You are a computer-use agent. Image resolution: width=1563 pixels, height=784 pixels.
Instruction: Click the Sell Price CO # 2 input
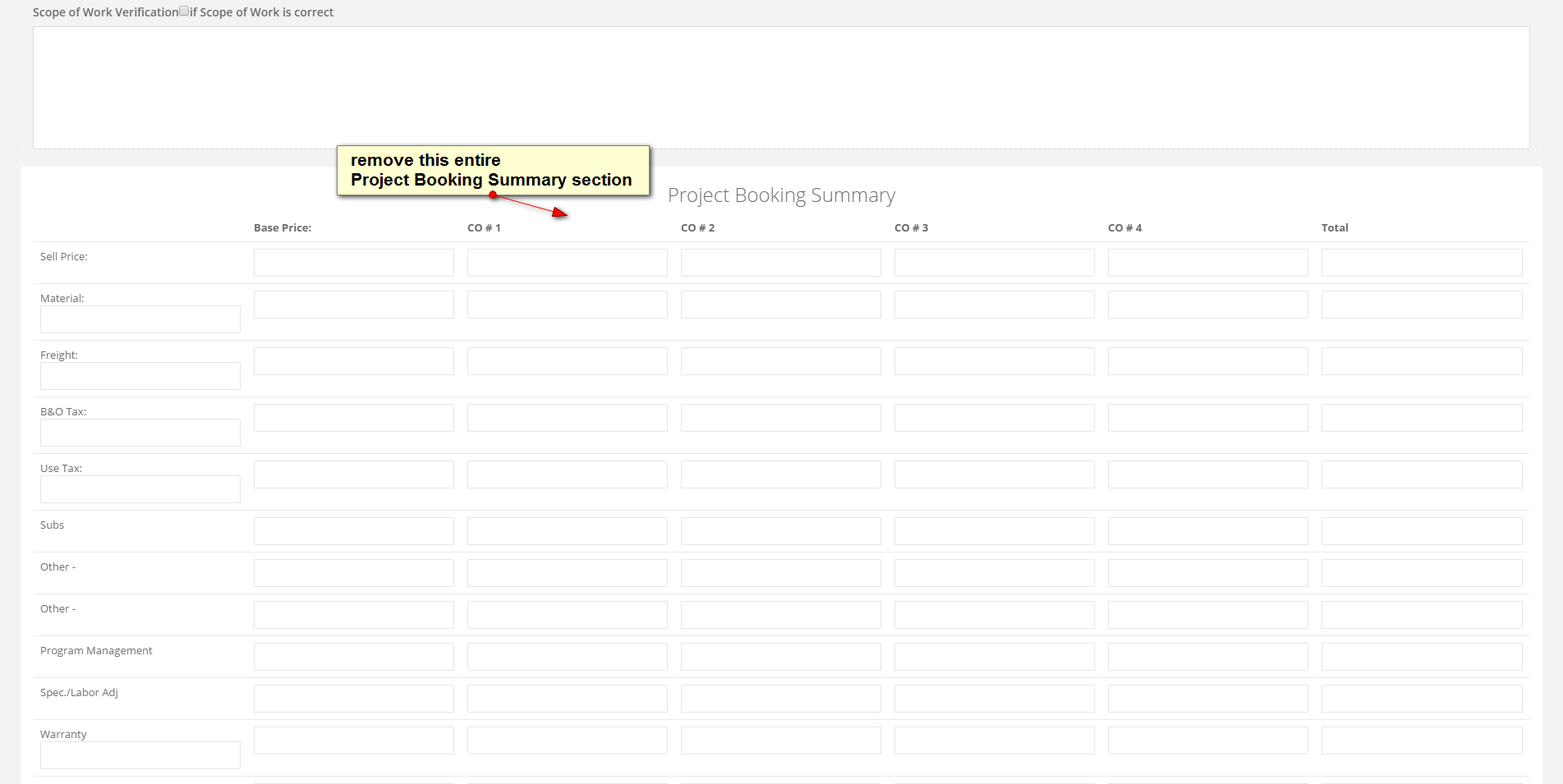pyautogui.click(x=781, y=263)
